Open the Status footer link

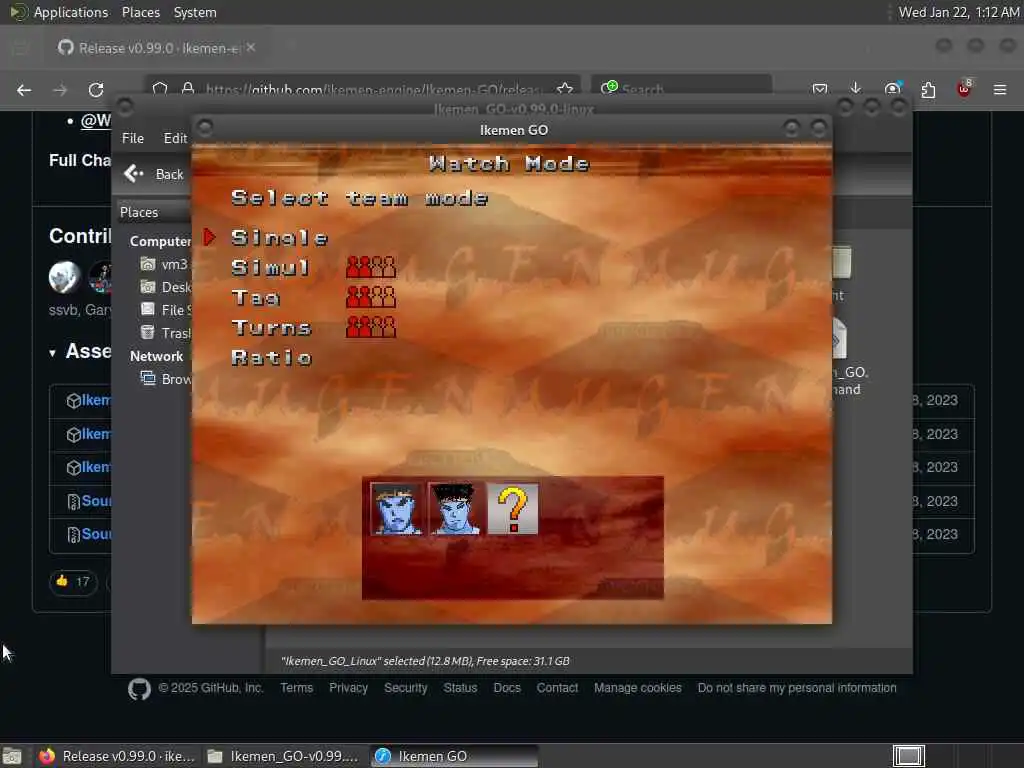[460, 688]
